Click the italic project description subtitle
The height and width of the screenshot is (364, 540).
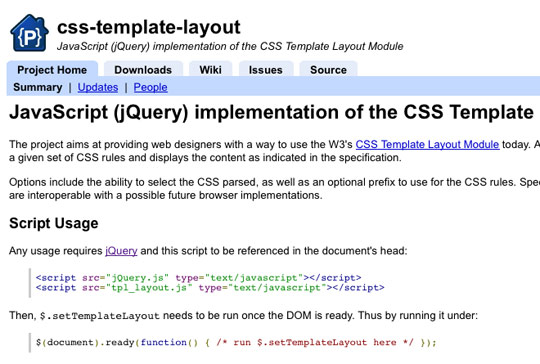pyautogui.click(x=230, y=46)
